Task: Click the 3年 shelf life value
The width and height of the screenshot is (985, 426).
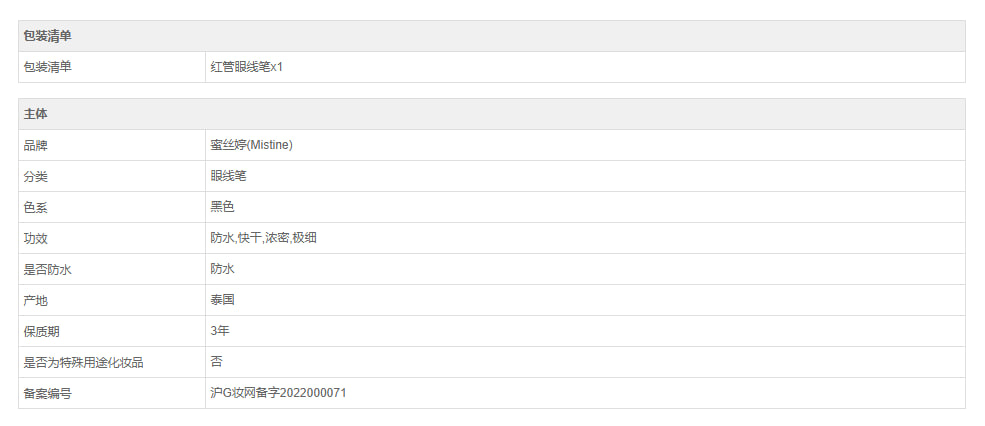Action: click(x=219, y=331)
